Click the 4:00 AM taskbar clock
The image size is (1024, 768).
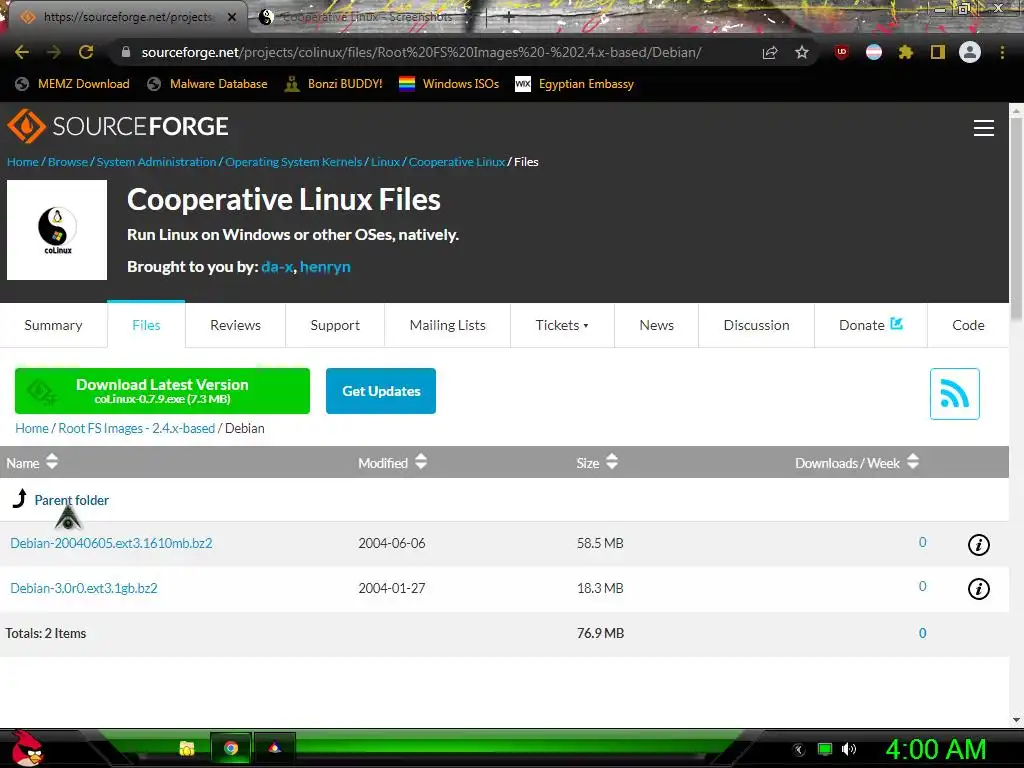click(935, 749)
